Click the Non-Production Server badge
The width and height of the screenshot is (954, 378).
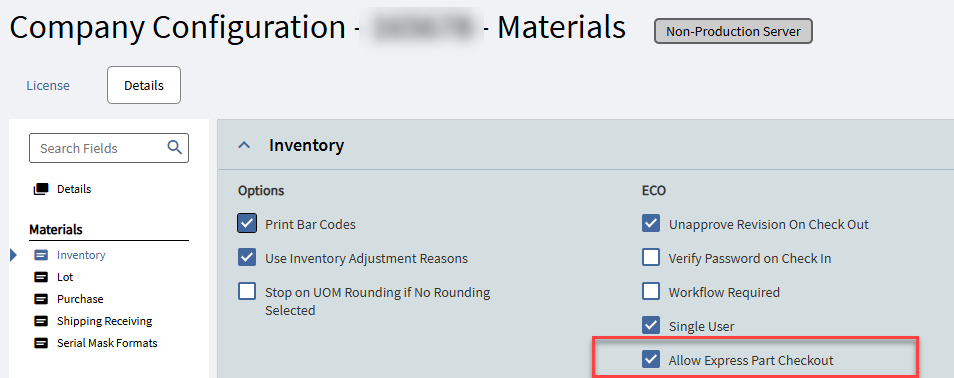point(733,31)
